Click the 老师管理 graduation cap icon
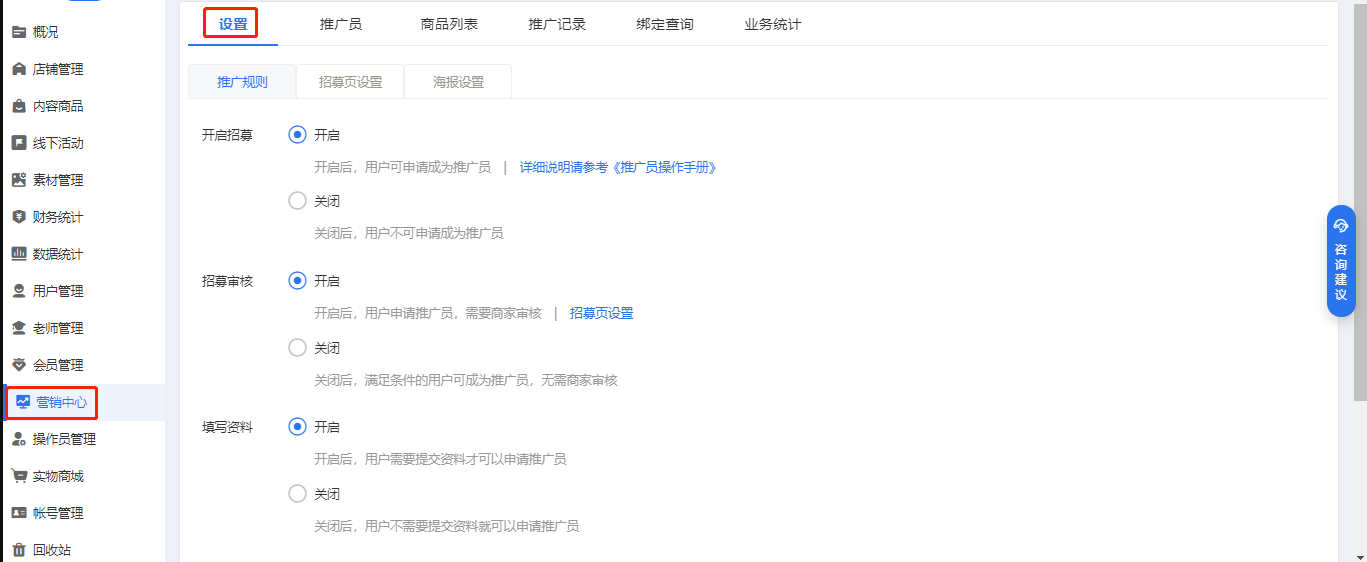The height and width of the screenshot is (562, 1367). (x=19, y=328)
